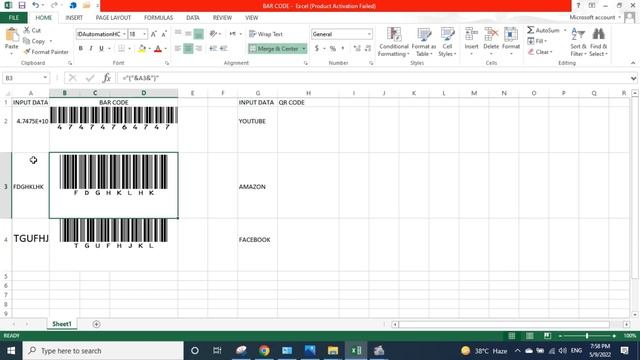Open the font name dropdown
This screenshot has height=360, width=640.
pyautogui.click(x=124, y=34)
